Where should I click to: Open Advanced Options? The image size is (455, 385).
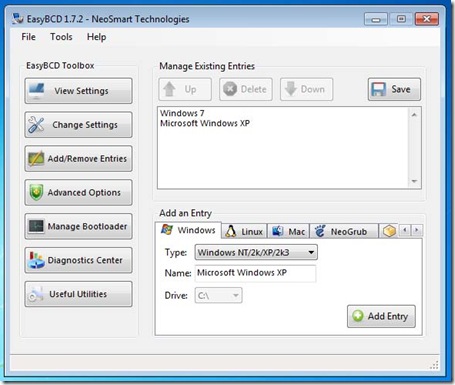click(78, 192)
